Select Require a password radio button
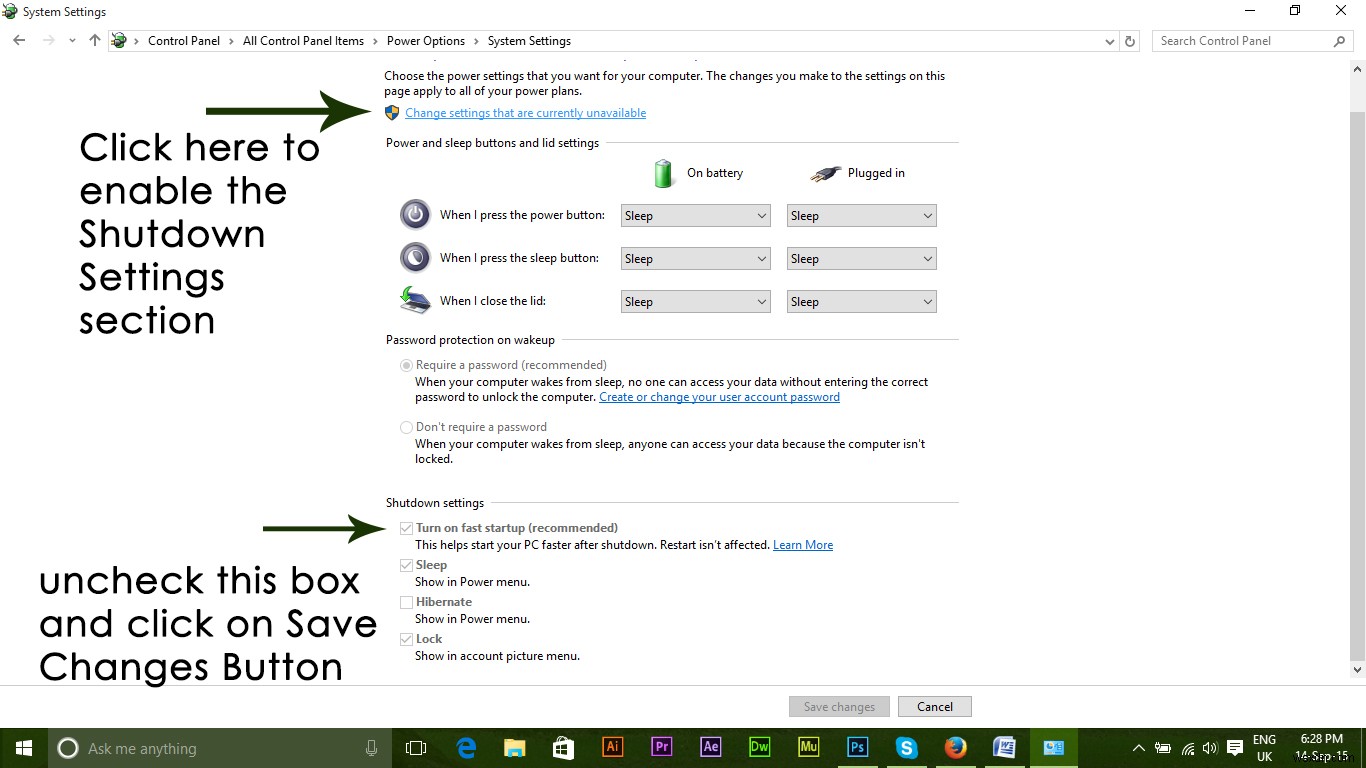The image size is (1366, 768). tap(406, 366)
